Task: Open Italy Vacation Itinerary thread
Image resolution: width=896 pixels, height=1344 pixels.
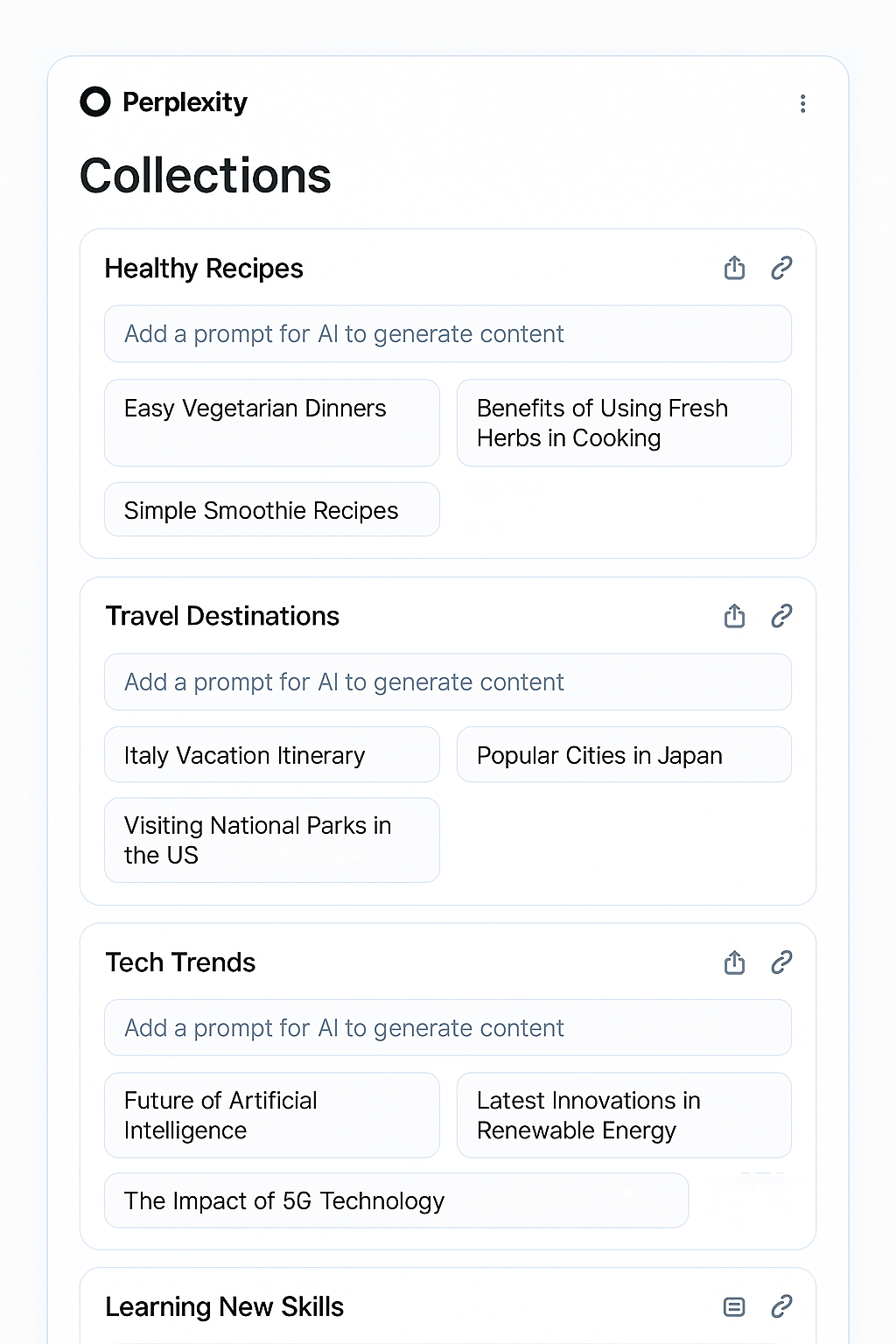Action: click(272, 754)
